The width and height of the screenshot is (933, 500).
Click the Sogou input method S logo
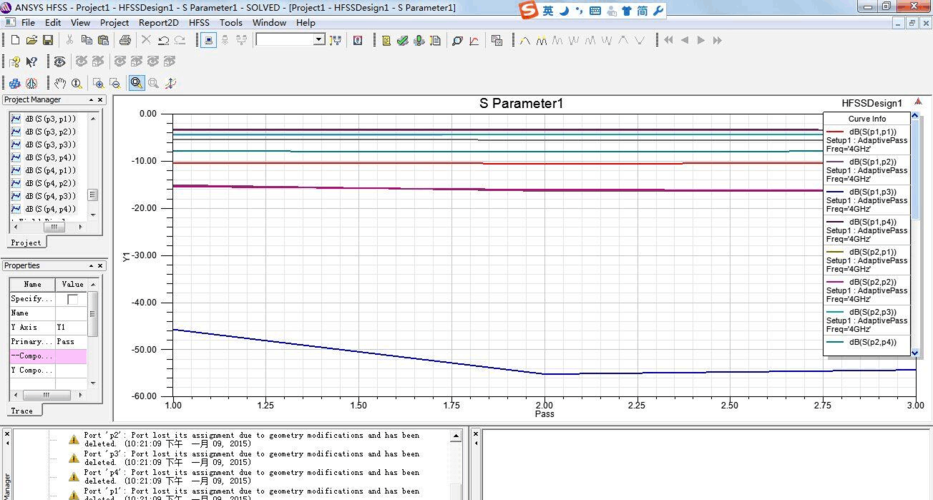tap(528, 10)
